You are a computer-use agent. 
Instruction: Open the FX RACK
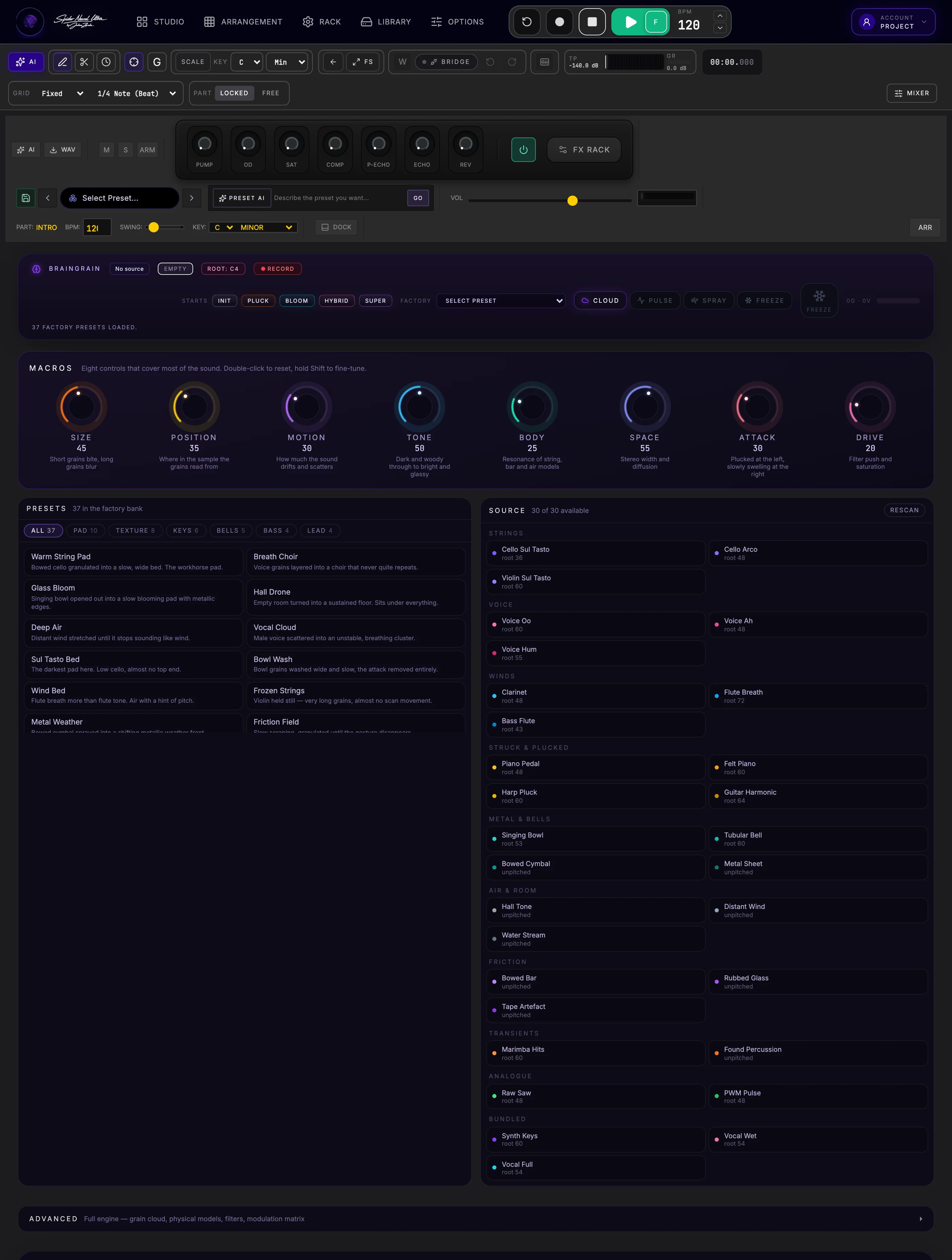584,150
